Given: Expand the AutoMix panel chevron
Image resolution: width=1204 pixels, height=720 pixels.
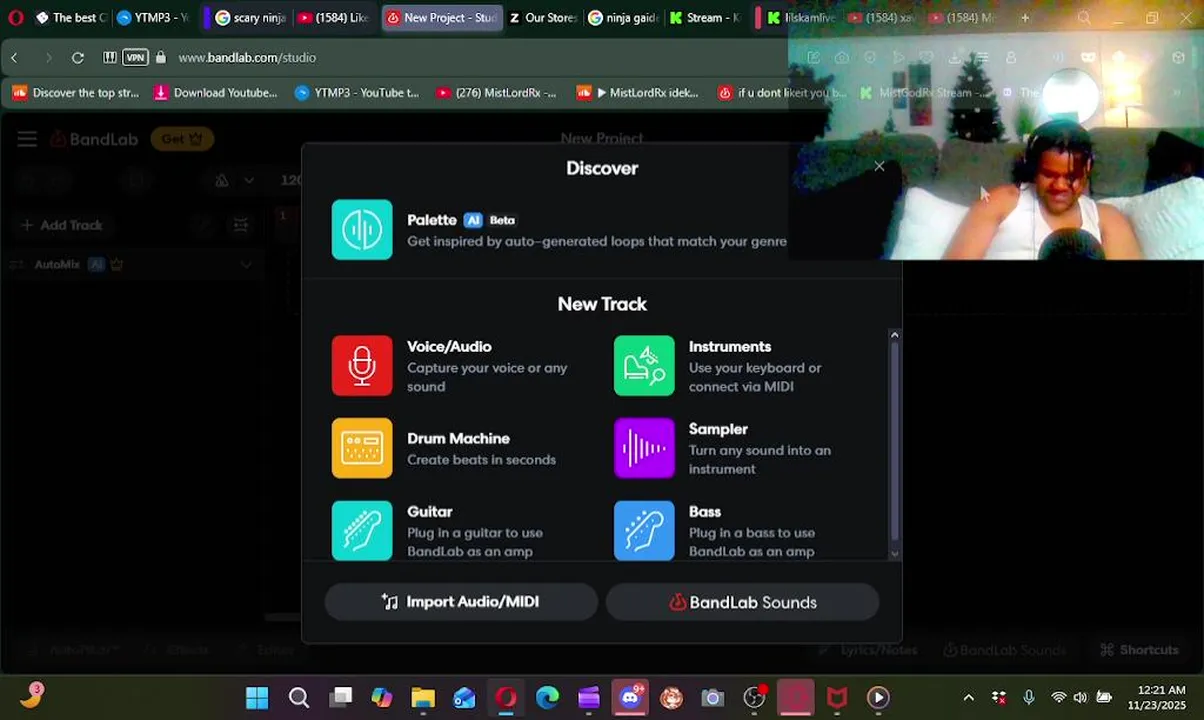Looking at the screenshot, I should pyautogui.click(x=246, y=265).
